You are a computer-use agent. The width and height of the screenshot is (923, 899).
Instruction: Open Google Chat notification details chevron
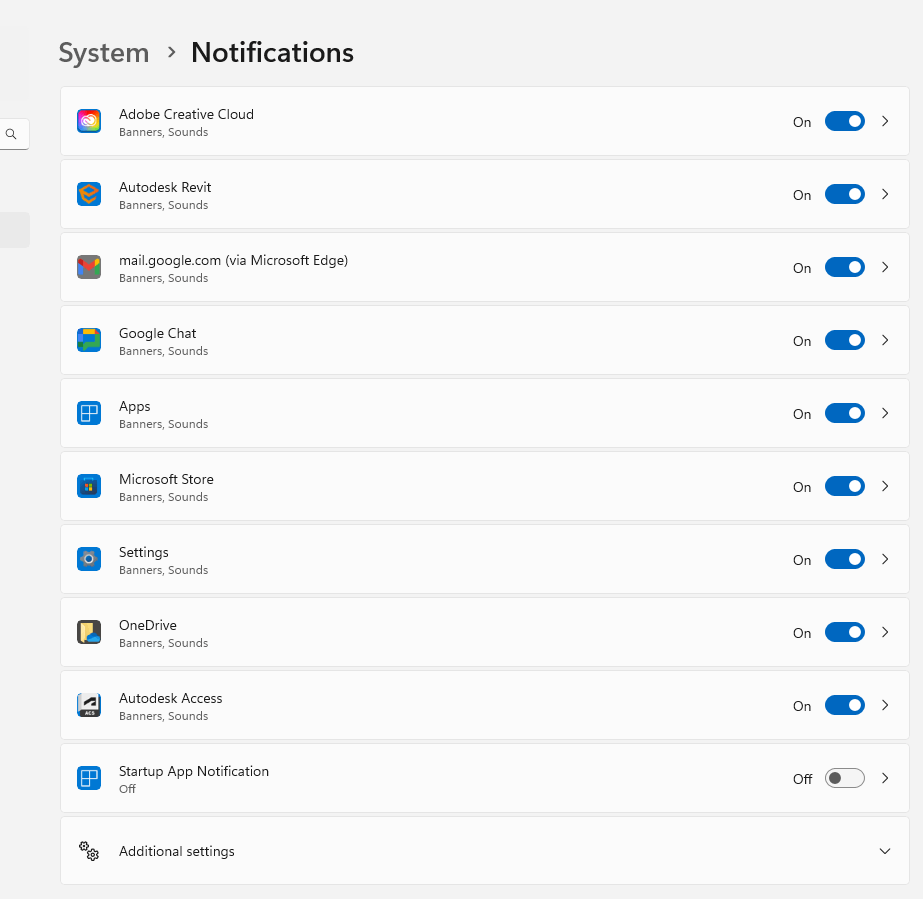click(x=885, y=340)
